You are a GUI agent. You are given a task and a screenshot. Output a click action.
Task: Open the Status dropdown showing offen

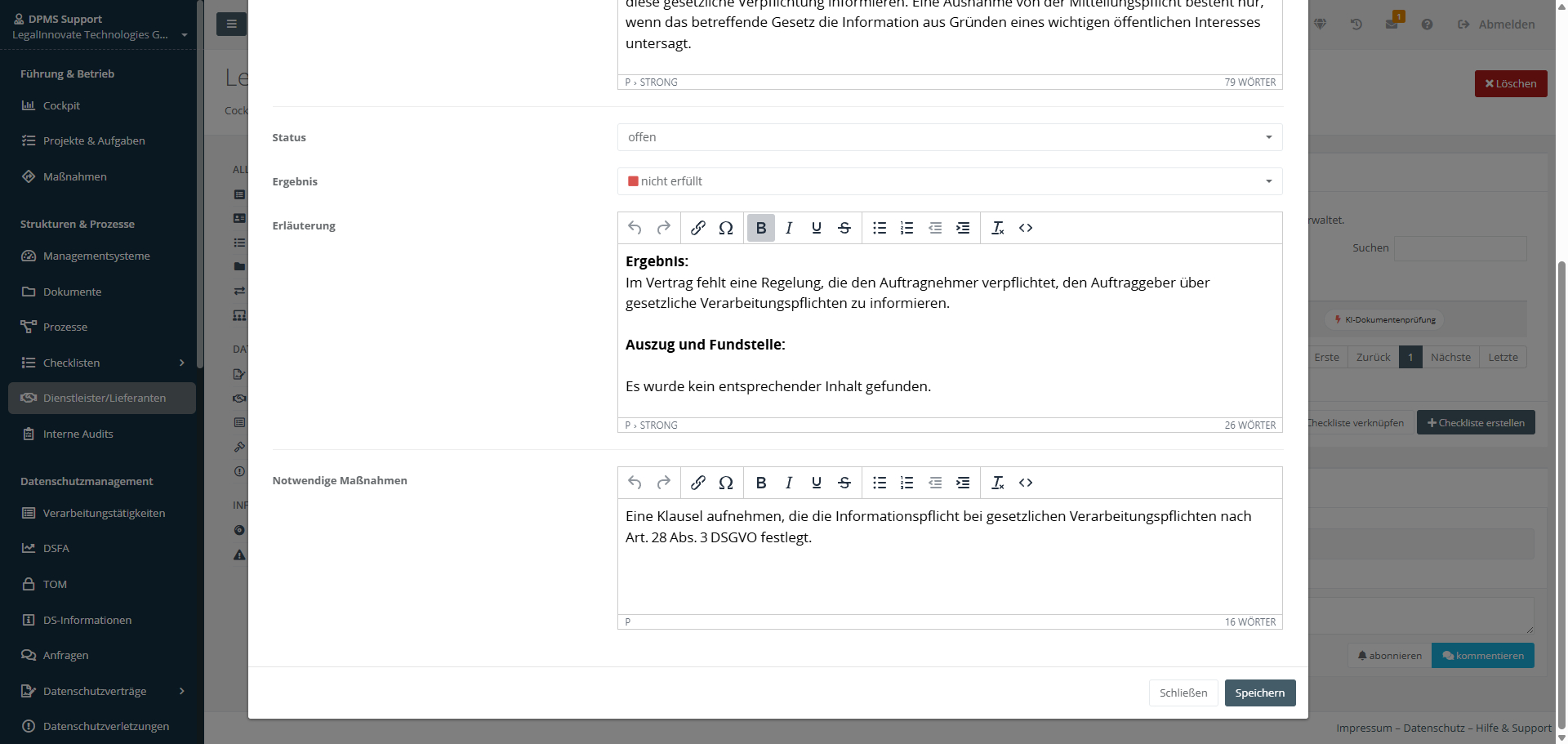[x=949, y=137]
